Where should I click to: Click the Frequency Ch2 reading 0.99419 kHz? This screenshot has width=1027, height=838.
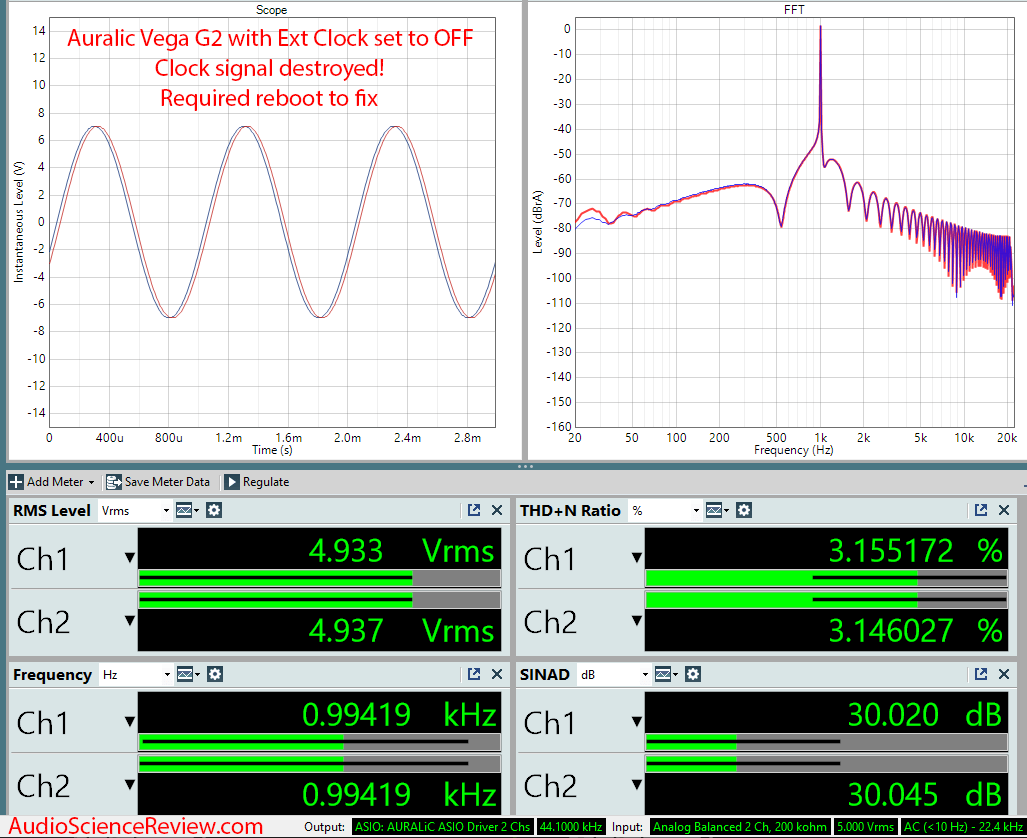coord(398,794)
